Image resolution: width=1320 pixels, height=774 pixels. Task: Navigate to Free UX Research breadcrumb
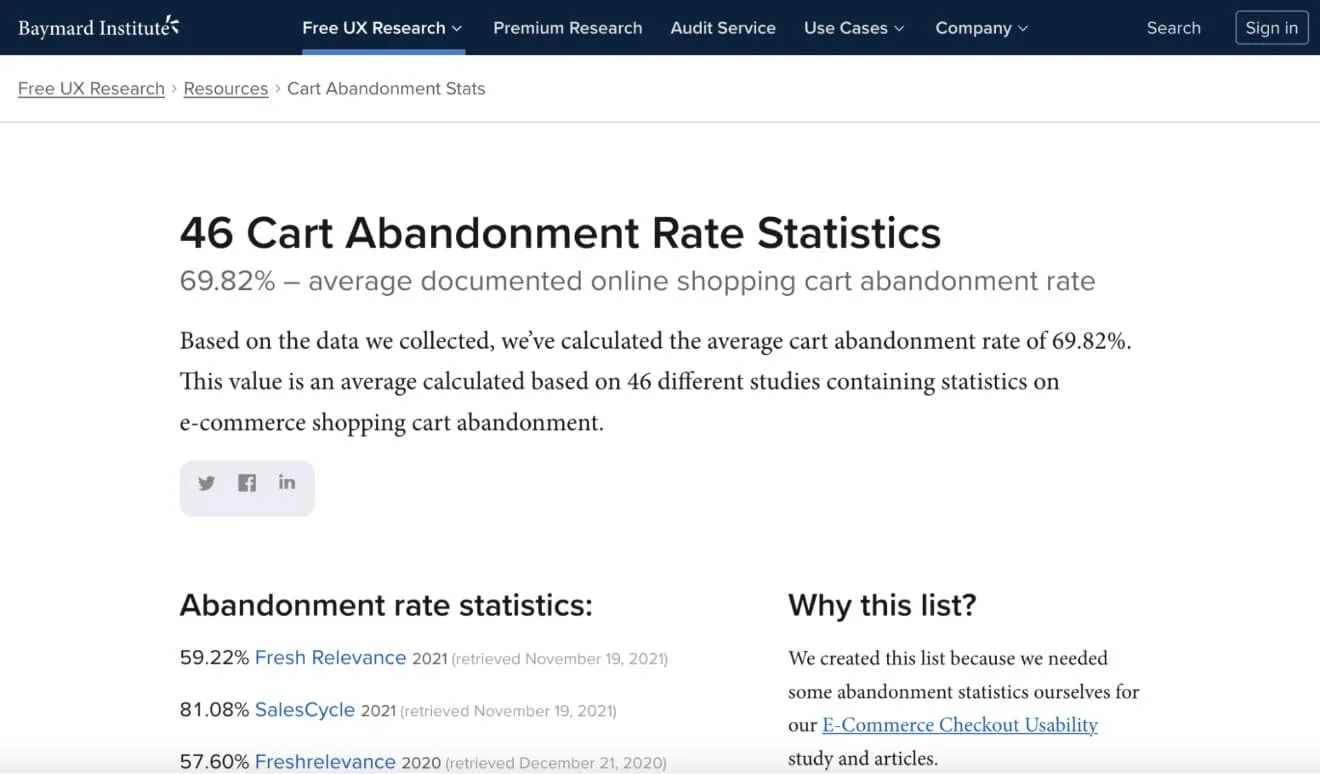click(91, 88)
